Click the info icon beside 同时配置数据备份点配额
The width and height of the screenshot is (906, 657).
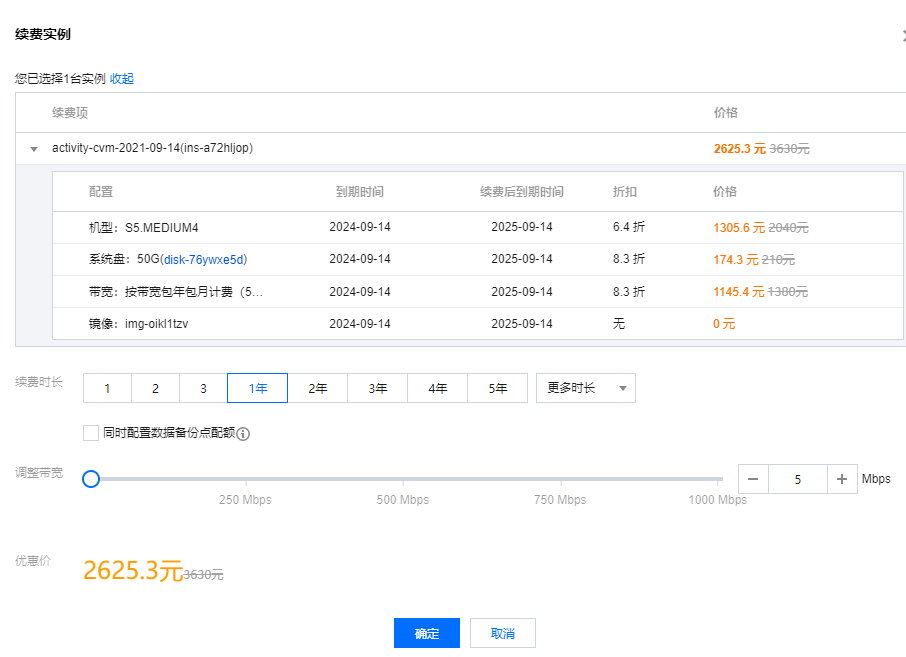[x=243, y=433]
